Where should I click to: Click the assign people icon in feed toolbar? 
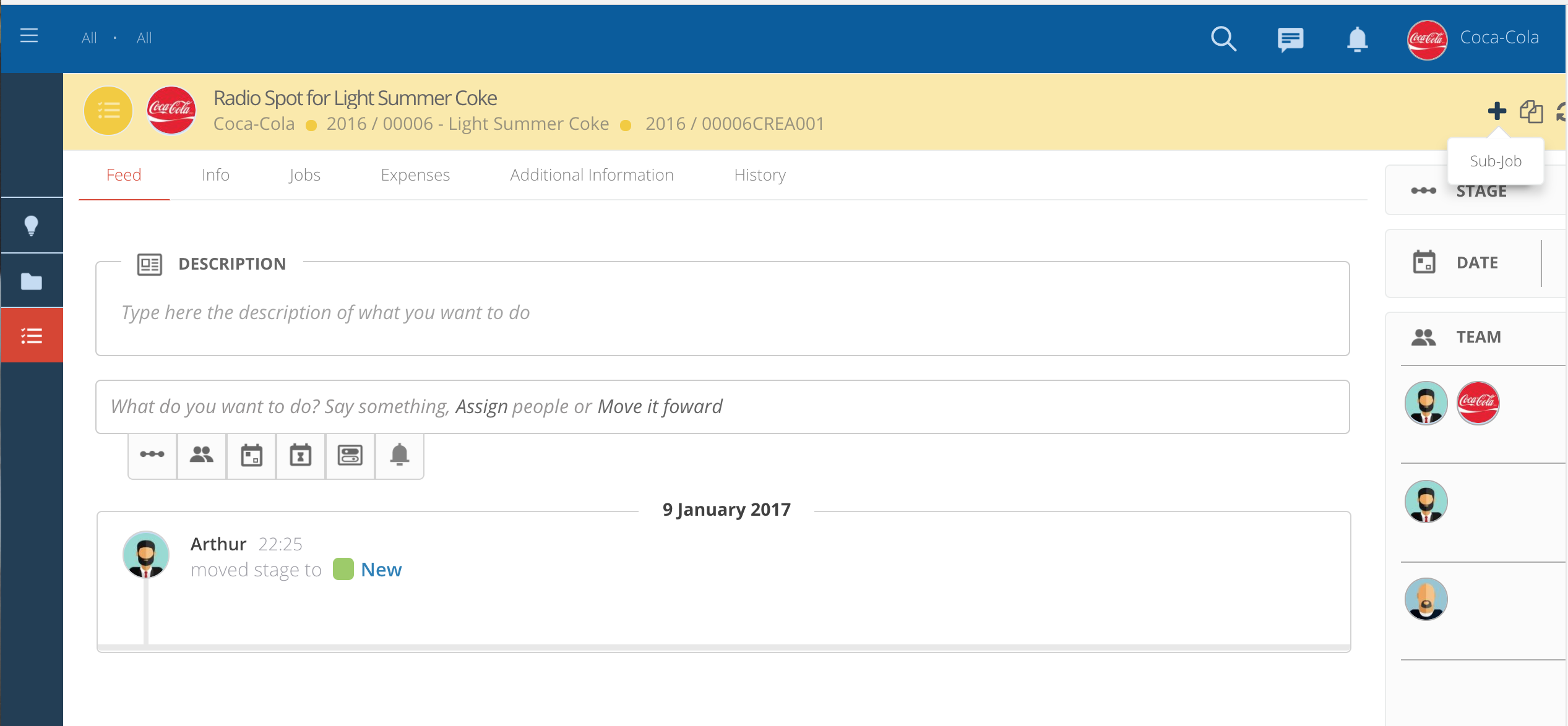point(201,454)
